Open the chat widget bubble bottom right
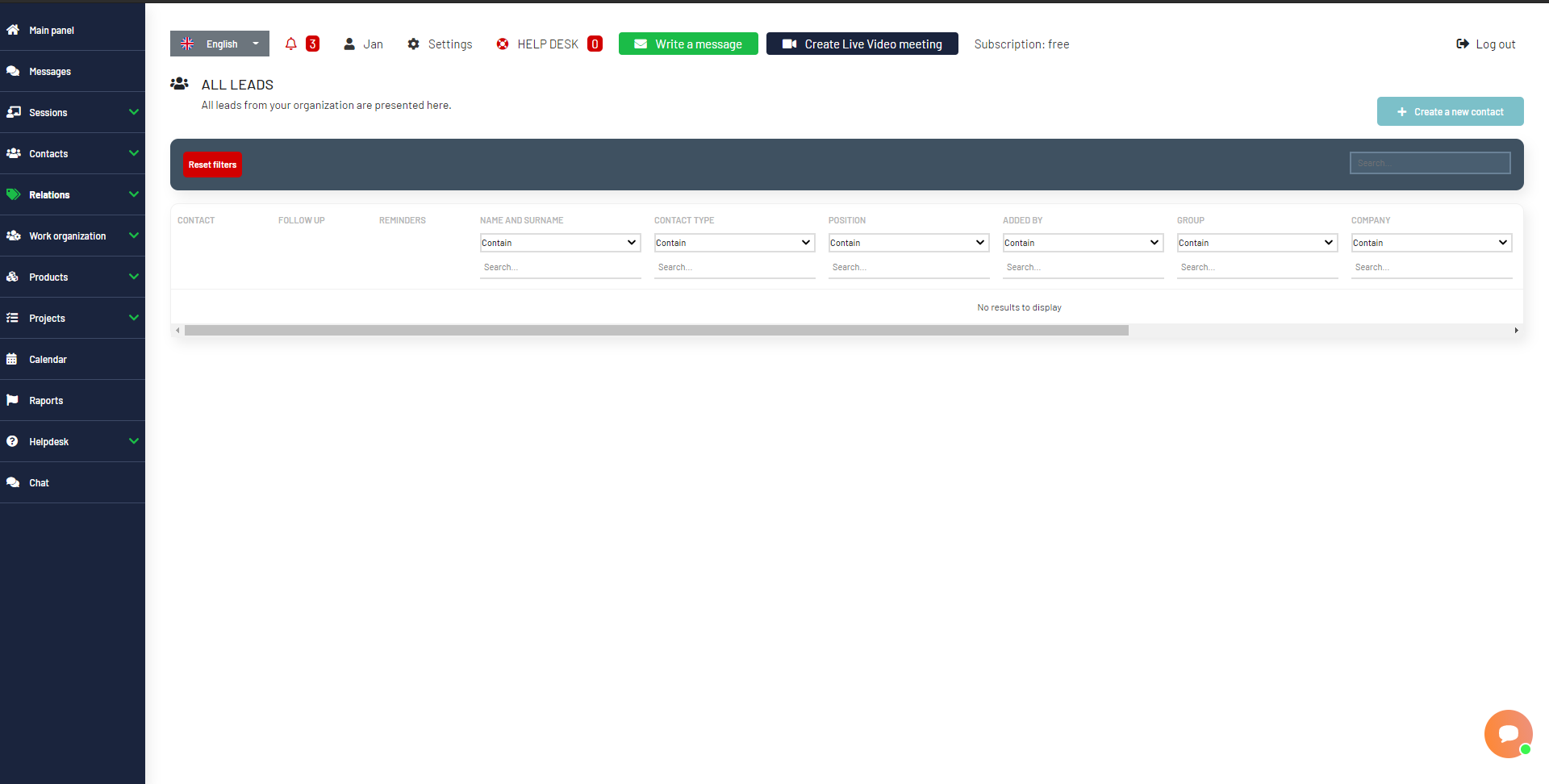 [1508, 733]
